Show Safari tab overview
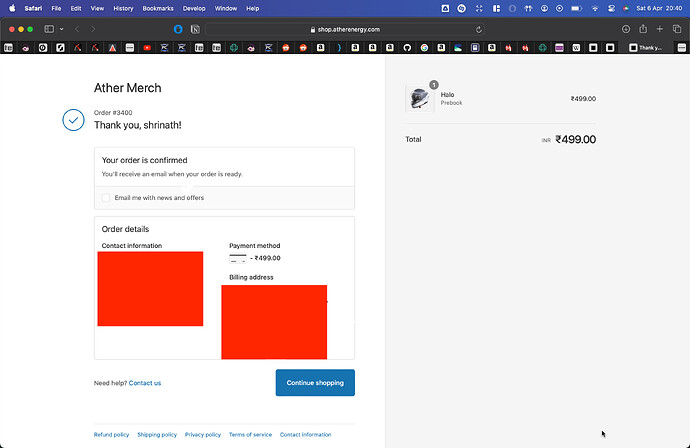 tap(677, 29)
